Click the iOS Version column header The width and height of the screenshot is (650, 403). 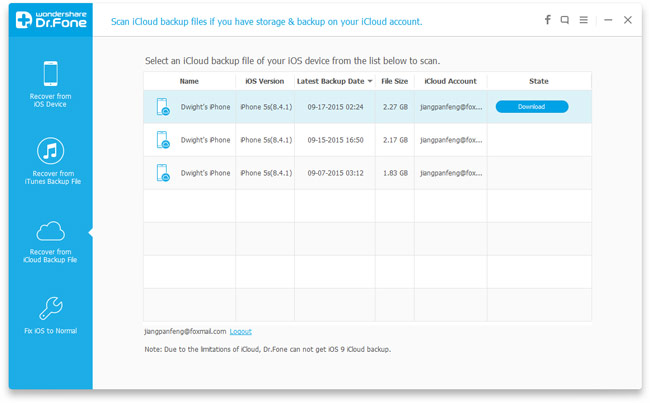(x=264, y=81)
